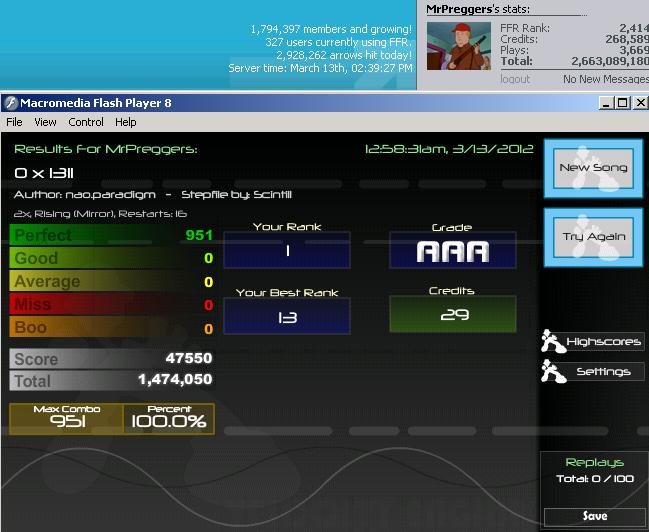649x532 pixels.
Task: Click the Your Best Rank box
Action: pyautogui.click(x=287, y=316)
